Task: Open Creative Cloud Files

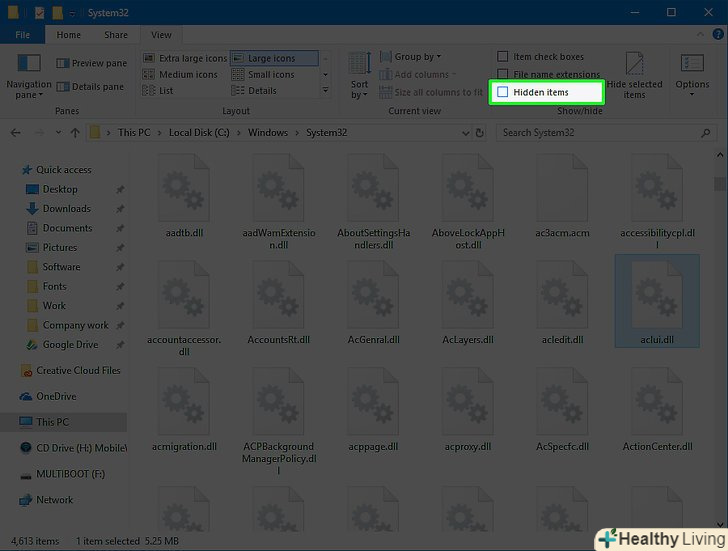Action: (78, 371)
